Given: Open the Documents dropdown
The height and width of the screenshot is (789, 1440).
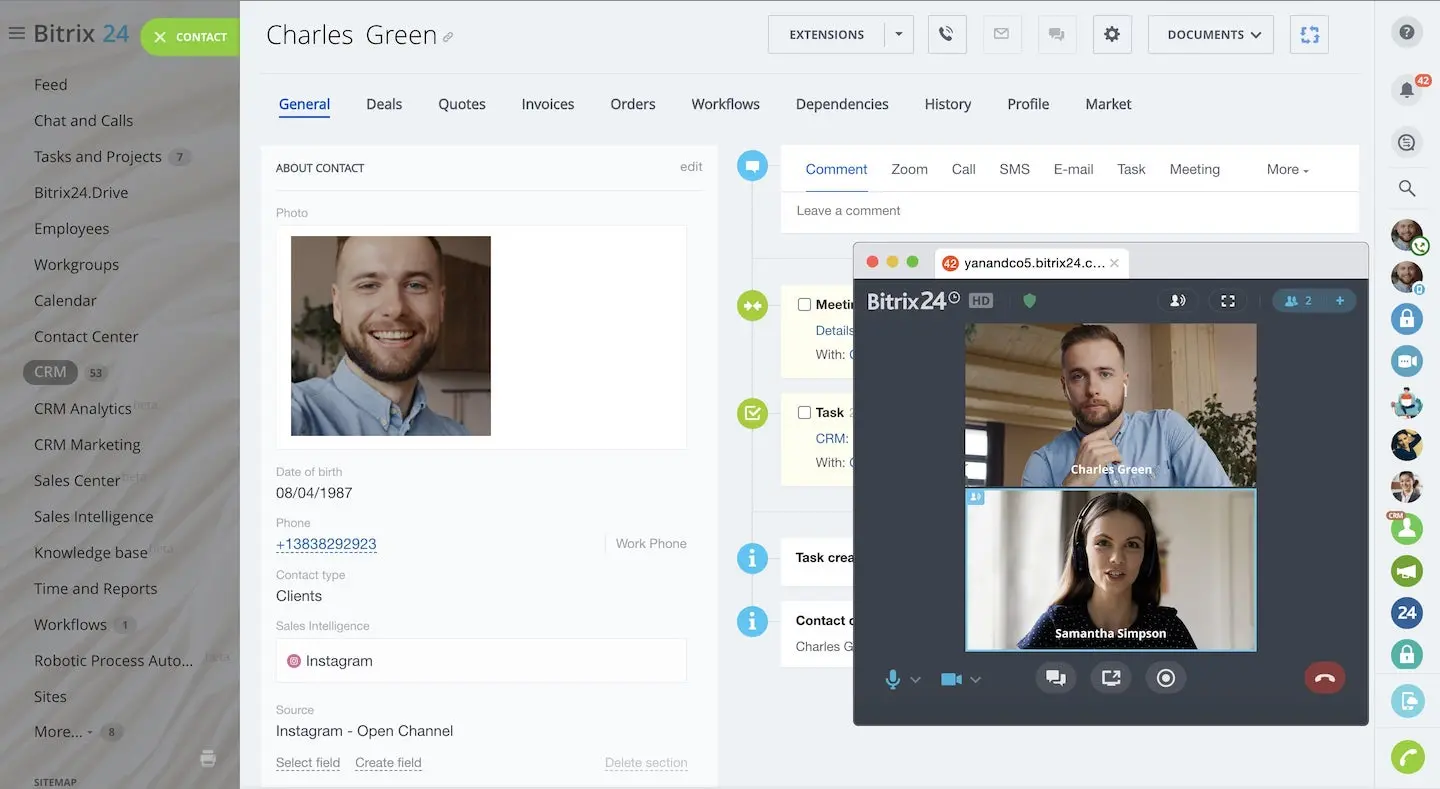Looking at the screenshot, I should click(x=1211, y=35).
